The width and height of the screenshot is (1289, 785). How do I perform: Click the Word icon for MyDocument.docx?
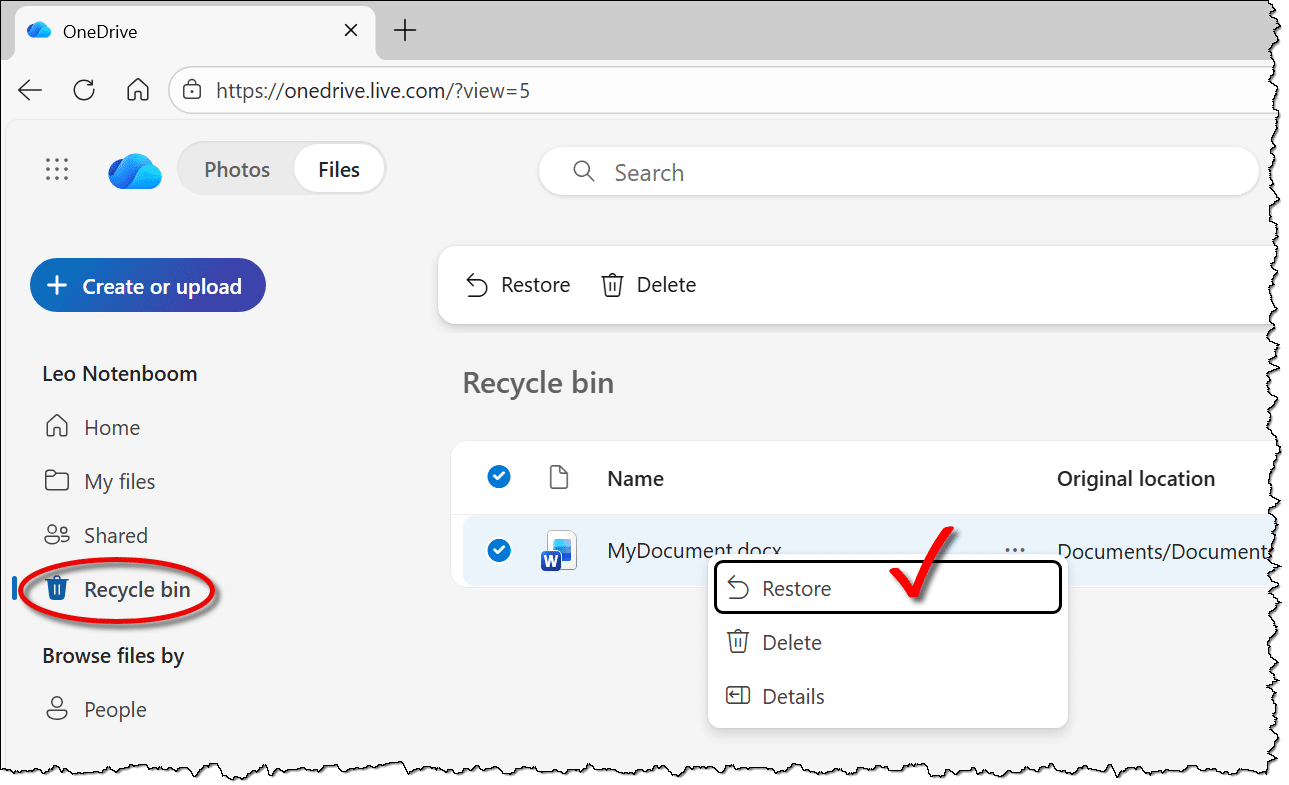point(559,551)
